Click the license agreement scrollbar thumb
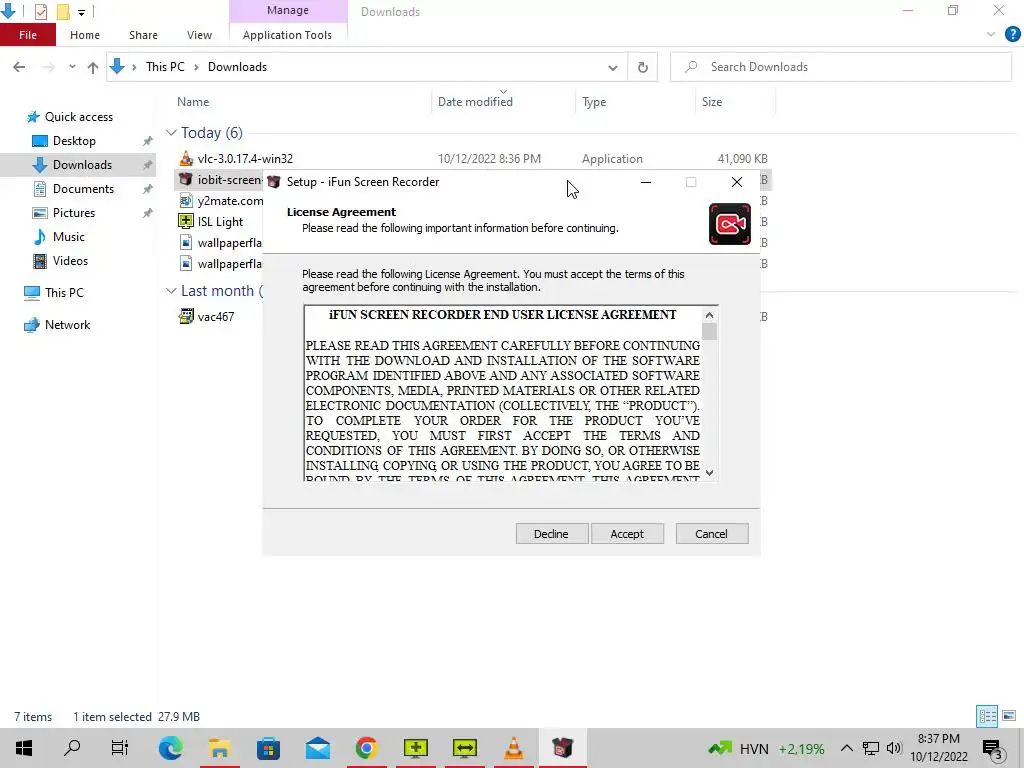The height and width of the screenshot is (768, 1024). (x=709, y=332)
